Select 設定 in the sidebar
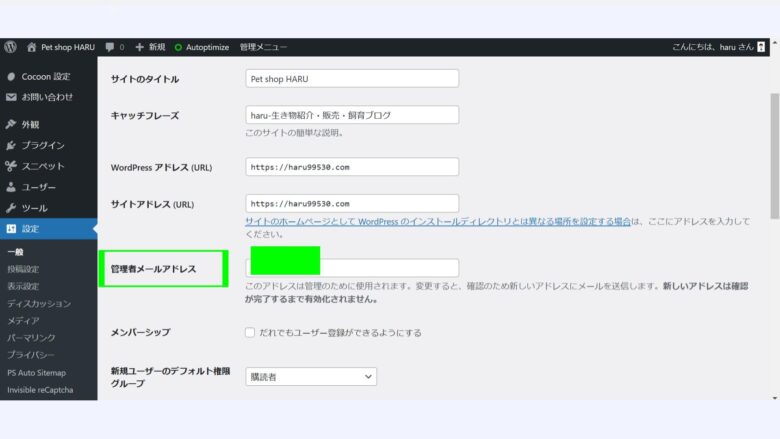The height and width of the screenshot is (439, 780). (x=30, y=229)
